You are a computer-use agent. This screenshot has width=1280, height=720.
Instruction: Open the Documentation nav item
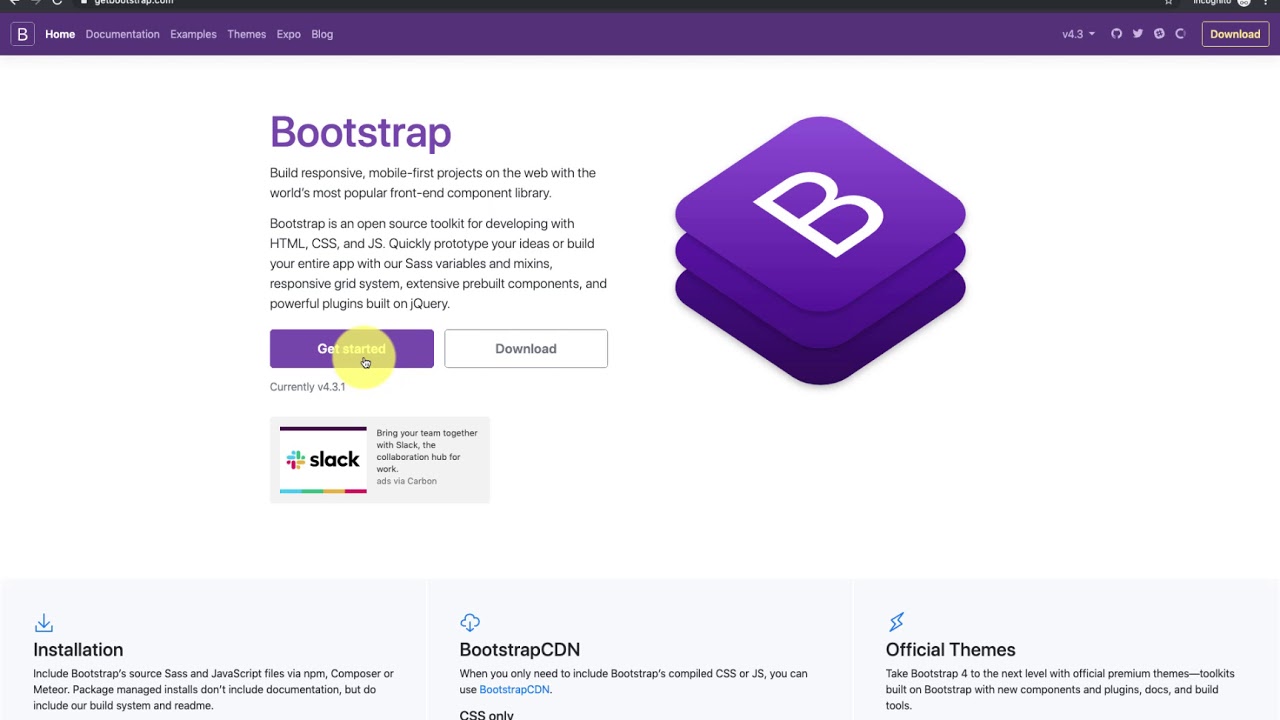coord(122,34)
